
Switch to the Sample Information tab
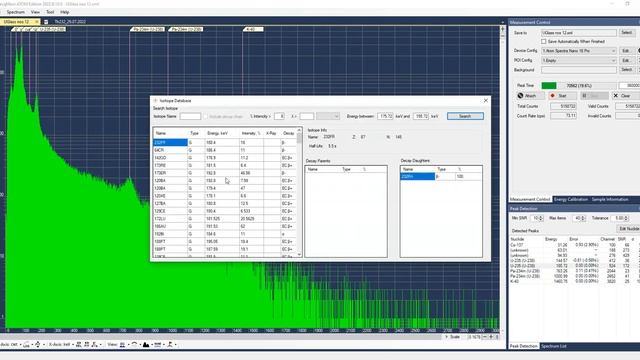[x=610, y=199]
